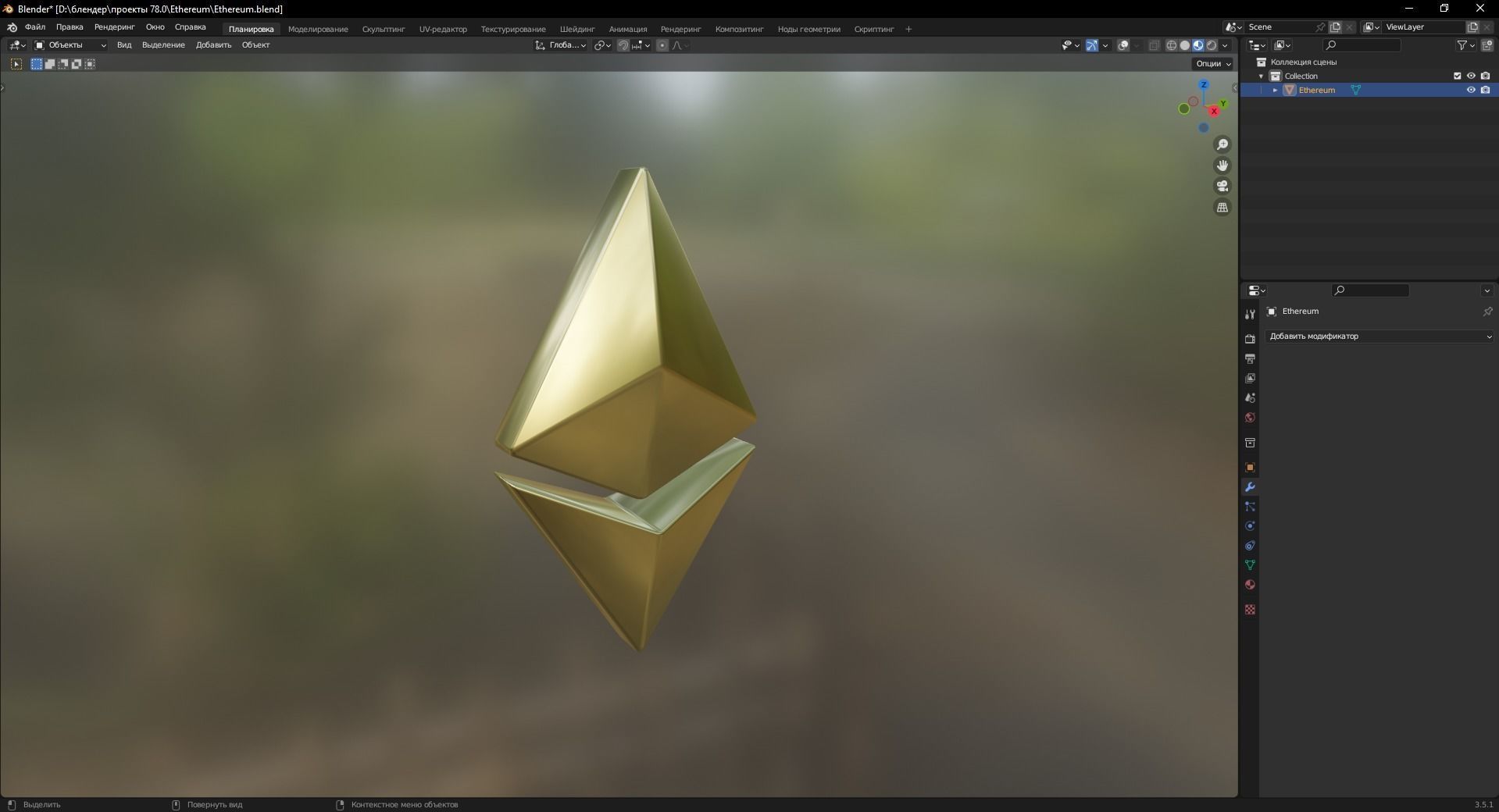
Task: Open the Texture properties checker tab
Action: 1250,610
